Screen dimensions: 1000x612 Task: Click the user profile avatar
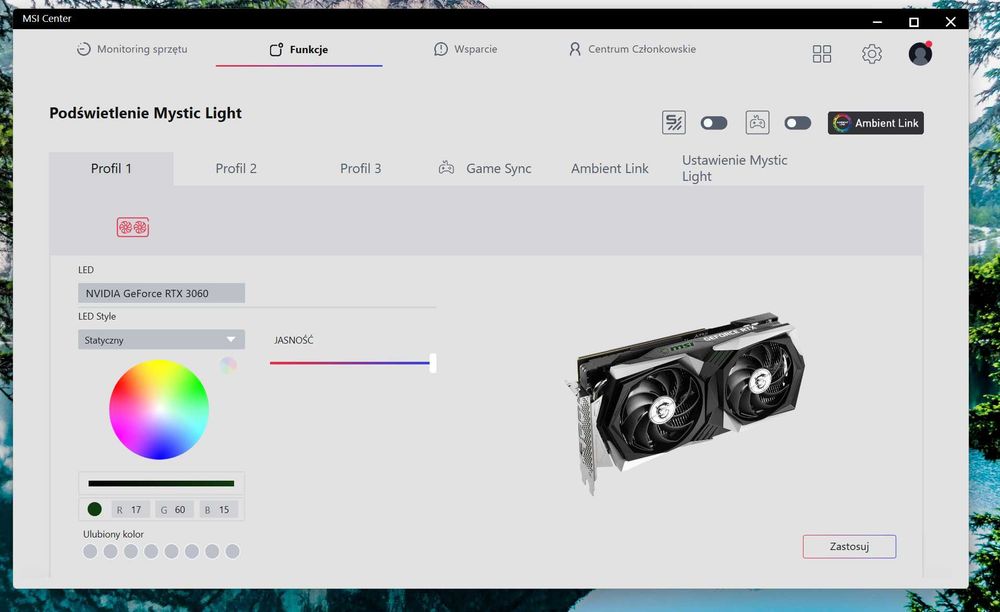coord(920,54)
